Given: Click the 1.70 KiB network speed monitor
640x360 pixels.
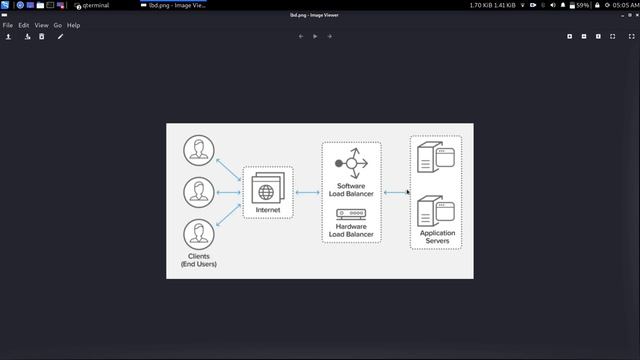Looking at the screenshot, I should [x=492, y=5].
